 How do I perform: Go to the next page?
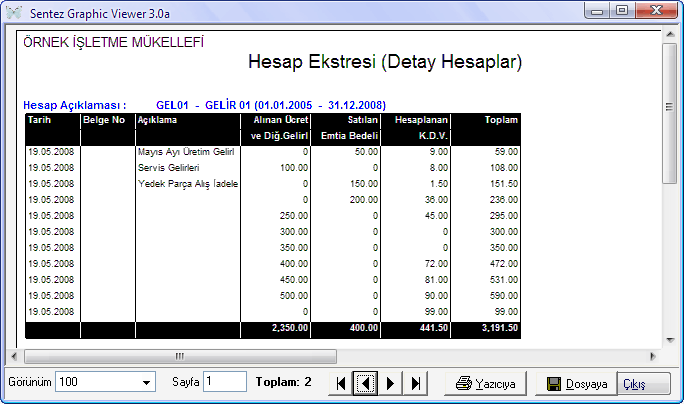[391, 383]
